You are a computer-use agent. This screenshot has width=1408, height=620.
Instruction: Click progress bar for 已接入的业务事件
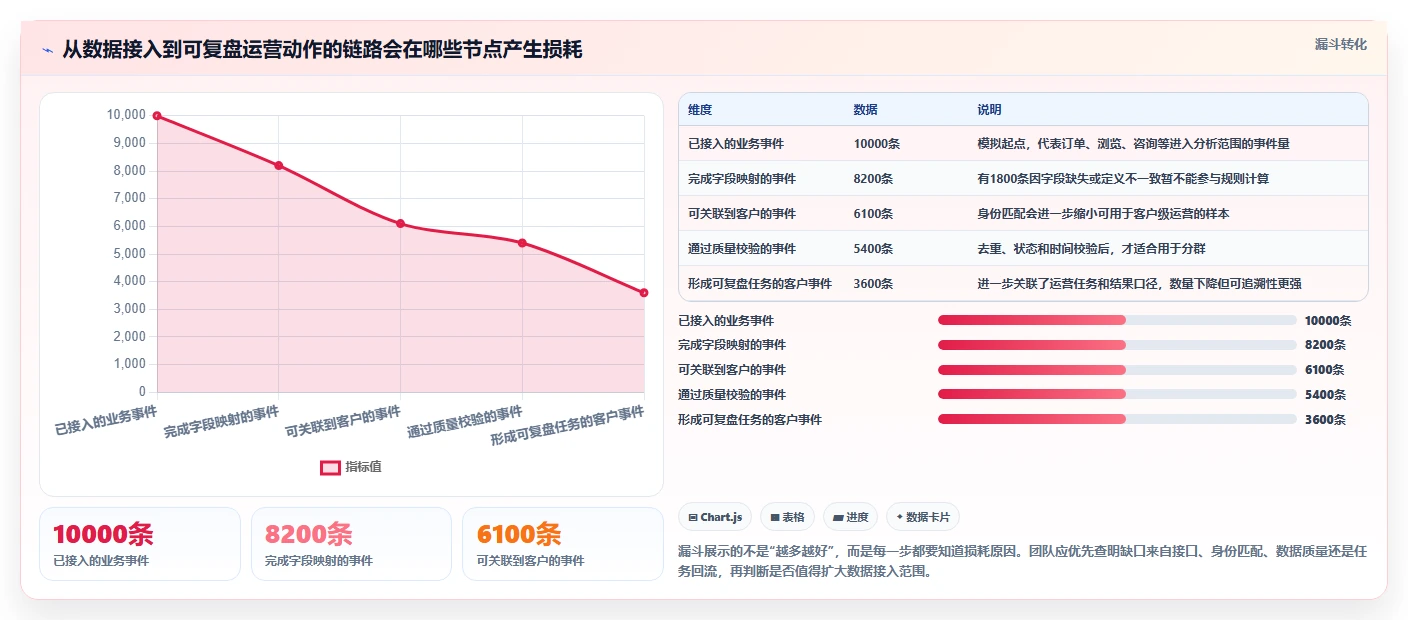(1117, 320)
